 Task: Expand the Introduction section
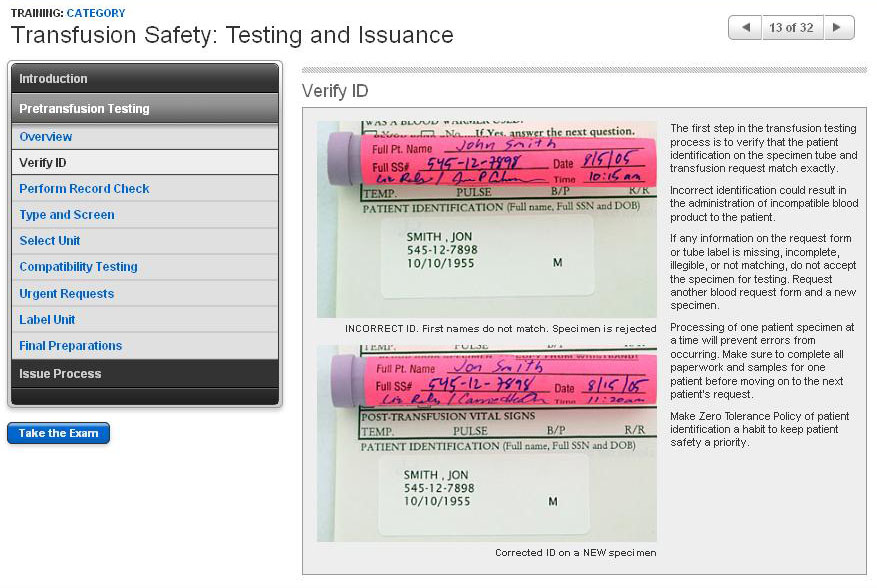click(x=145, y=79)
